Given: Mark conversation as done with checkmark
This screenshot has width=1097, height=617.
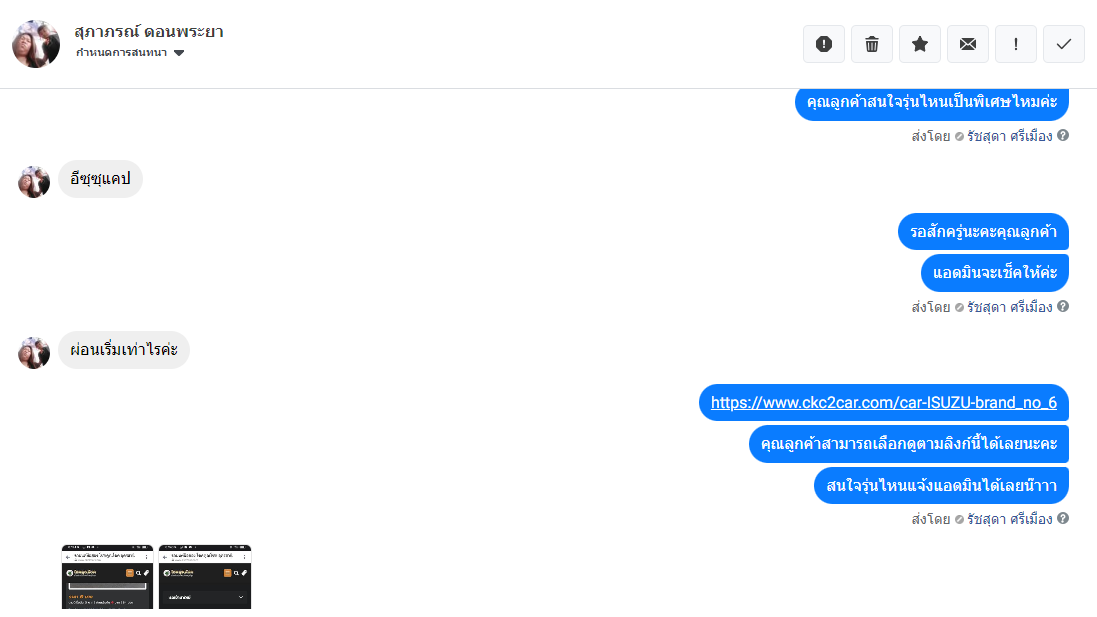Looking at the screenshot, I should (1063, 44).
